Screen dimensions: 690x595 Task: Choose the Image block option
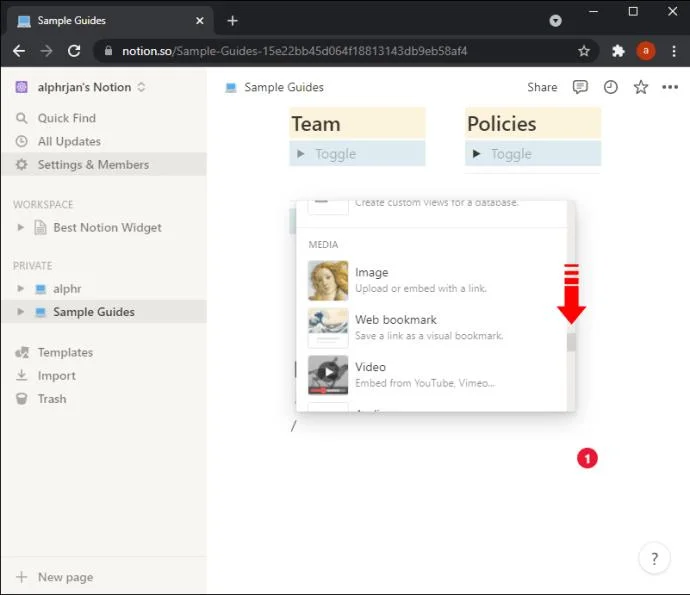coord(431,280)
